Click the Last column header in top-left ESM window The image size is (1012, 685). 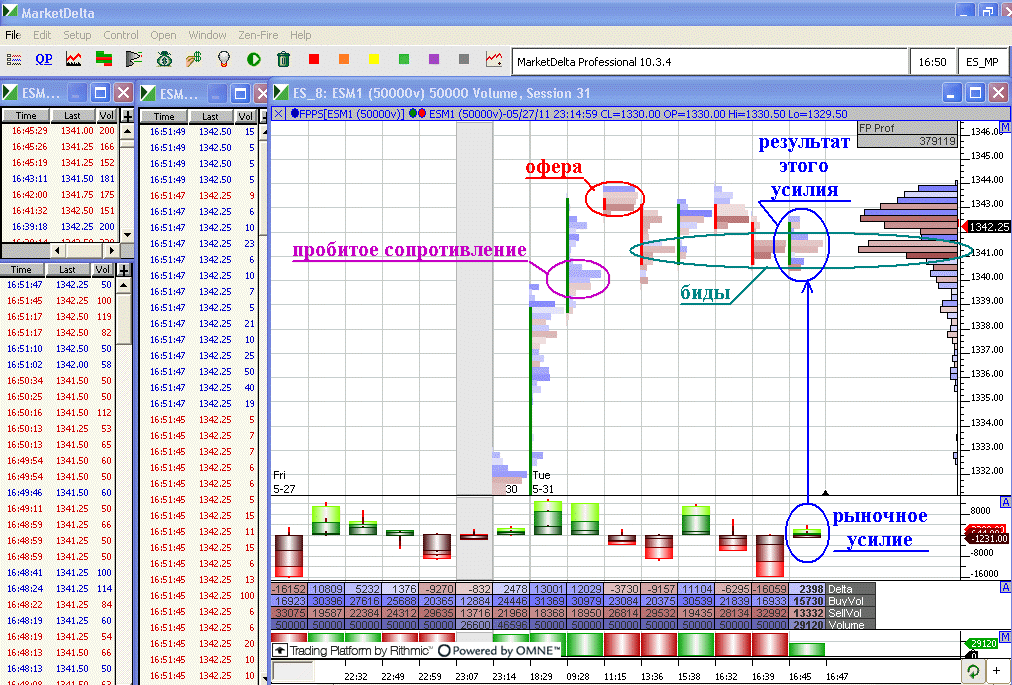pyautogui.click(x=72, y=116)
